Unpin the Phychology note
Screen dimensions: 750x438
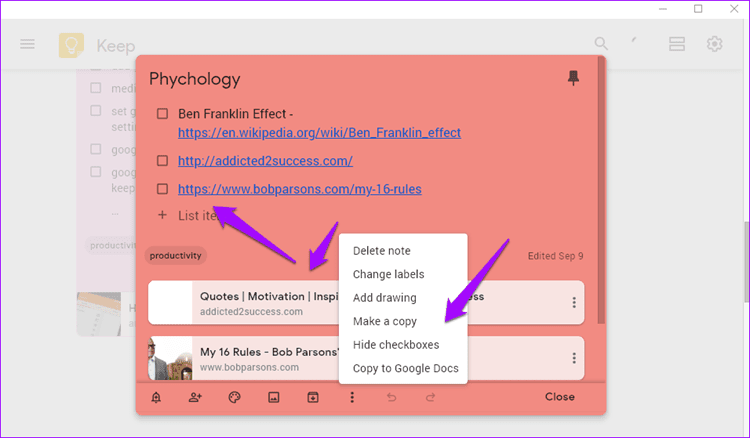coord(574,78)
